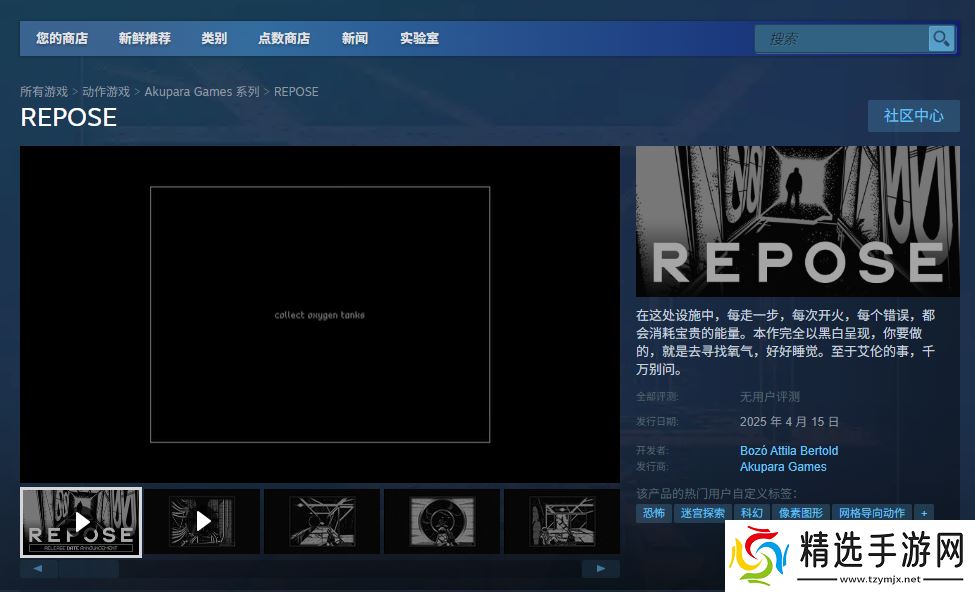The height and width of the screenshot is (592, 975).
Task: Click in the 搜索 input field
Action: click(x=842, y=39)
